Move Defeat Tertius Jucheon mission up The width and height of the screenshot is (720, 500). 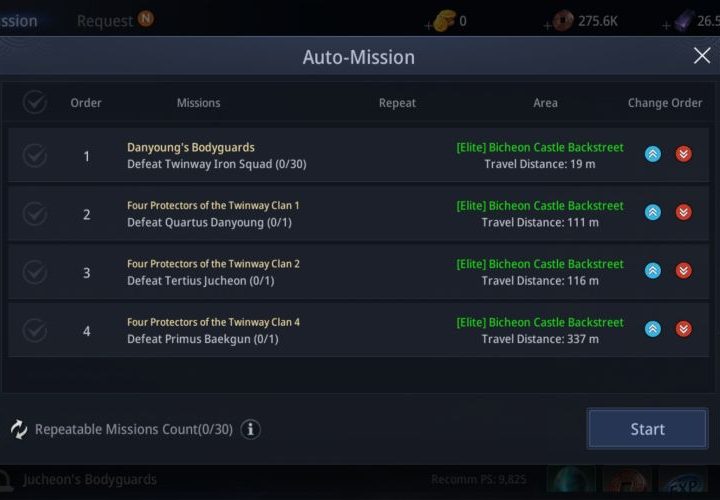click(x=652, y=271)
